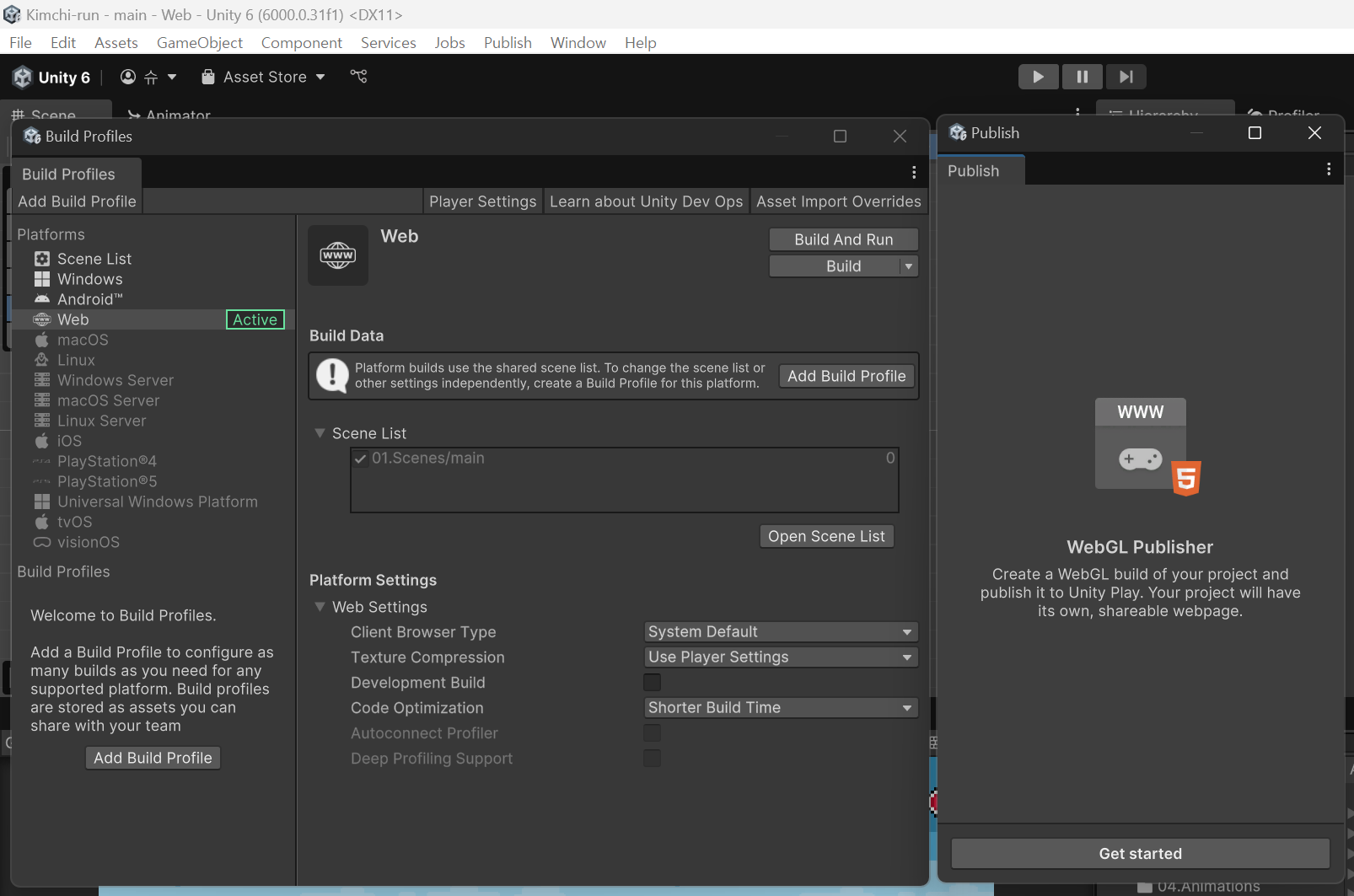Open the Publish menu in menu bar
This screenshot has width=1354, height=896.
coord(508,43)
